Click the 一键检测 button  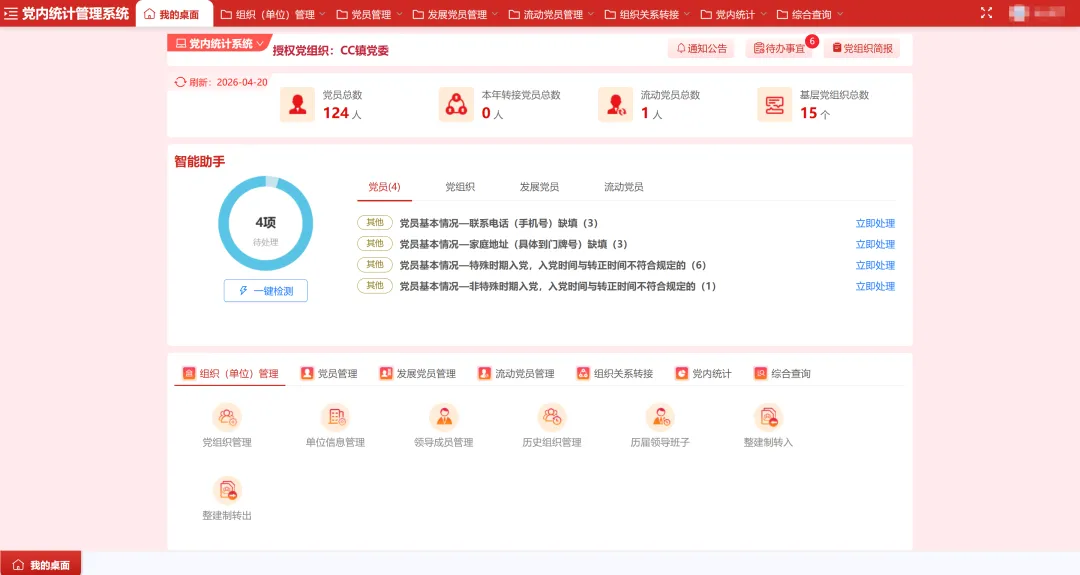266,291
